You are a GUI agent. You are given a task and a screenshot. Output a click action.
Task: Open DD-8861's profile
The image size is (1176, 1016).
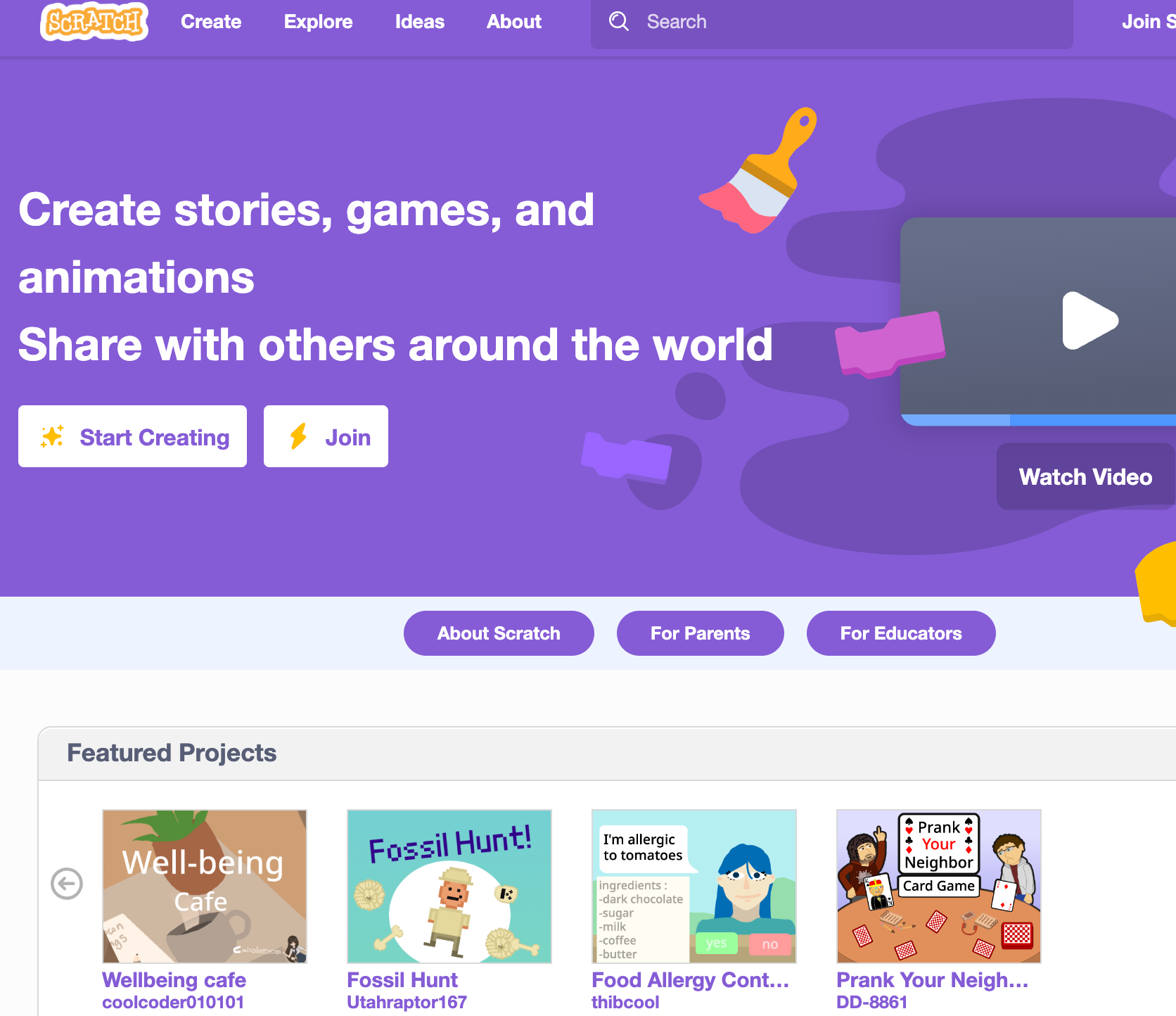871,1002
